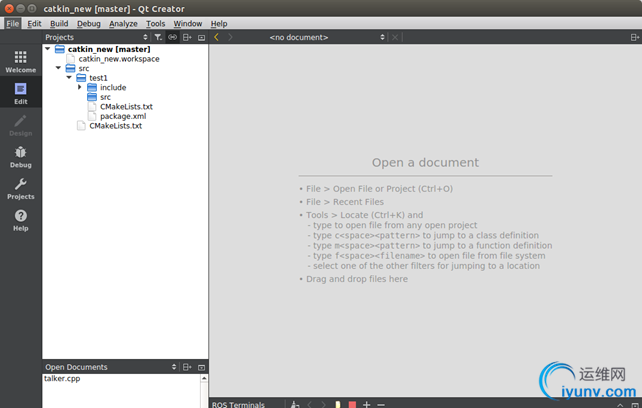Screen dimensions: 642x408
Task: Open Debug mode in the sidebar
Action: pyautogui.click(x=20, y=157)
